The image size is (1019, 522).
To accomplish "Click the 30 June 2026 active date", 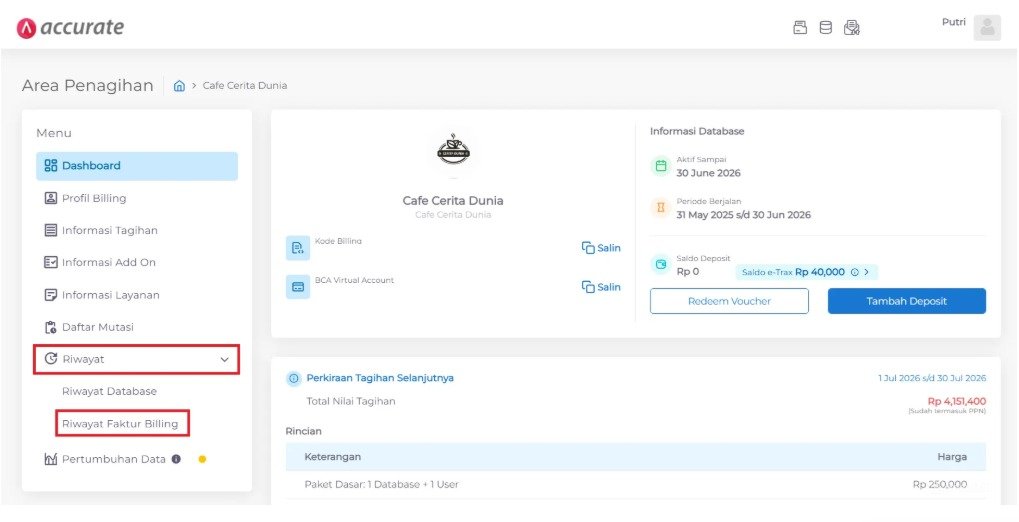I will click(x=708, y=173).
